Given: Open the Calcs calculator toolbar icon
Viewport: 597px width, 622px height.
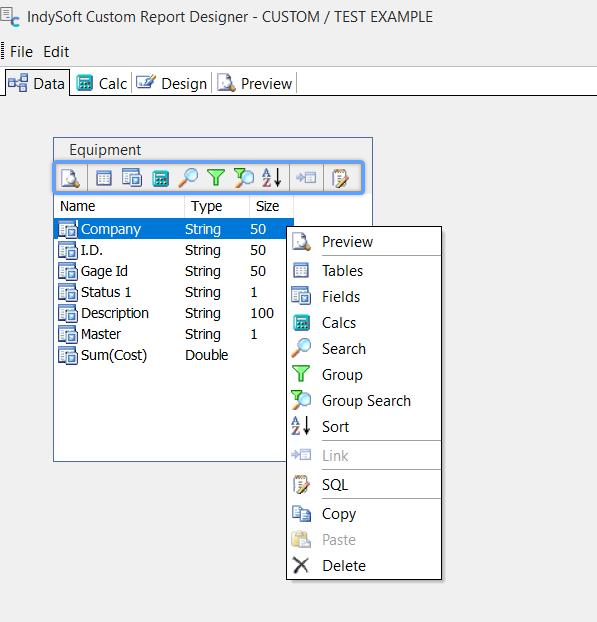Looking at the screenshot, I should pos(161,178).
